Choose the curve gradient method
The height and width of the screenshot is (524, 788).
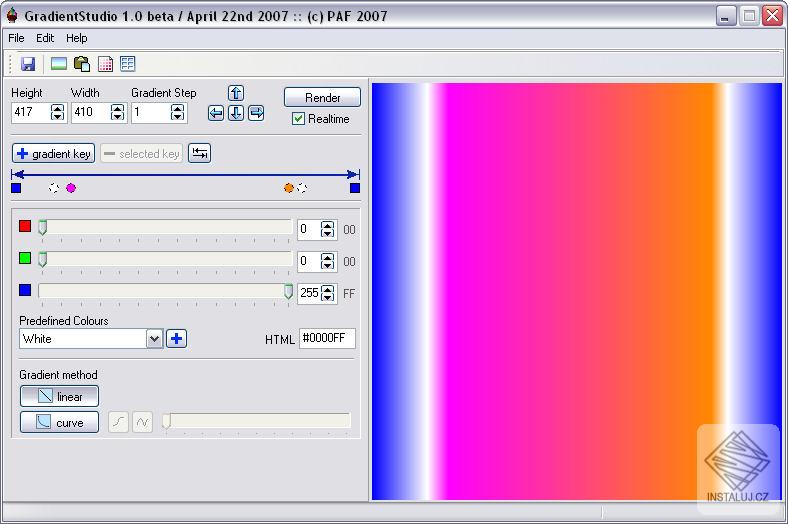pos(59,423)
